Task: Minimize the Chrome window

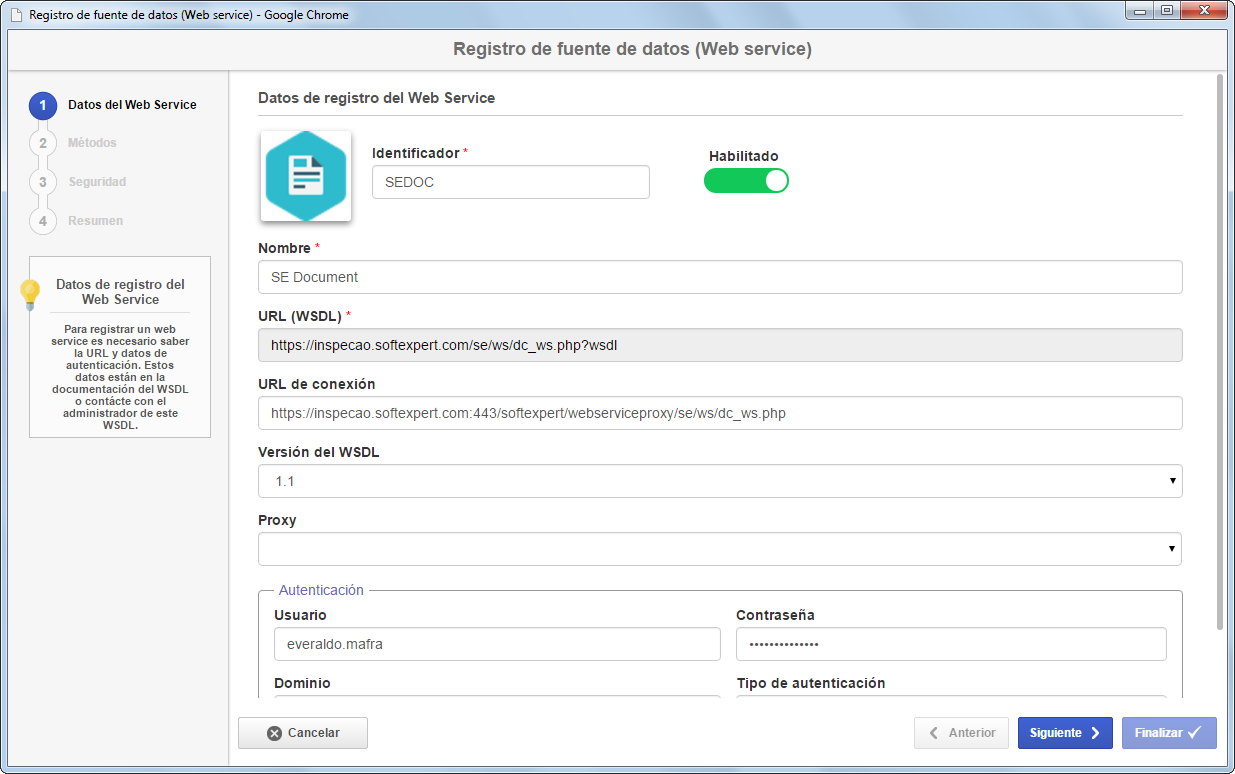Action: click(x=1140, y=11)
